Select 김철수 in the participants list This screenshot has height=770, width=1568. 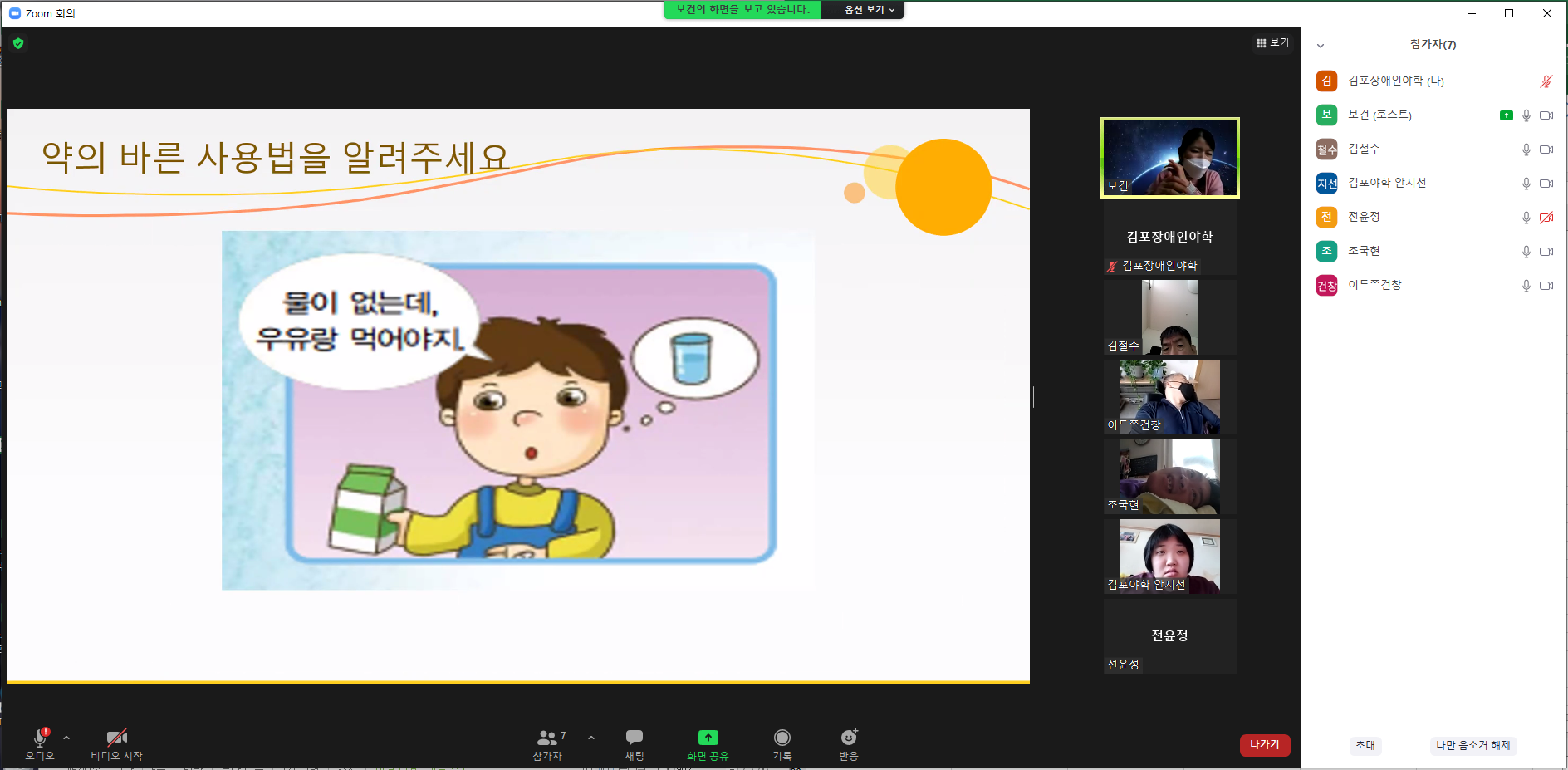tap(1434, 150)
